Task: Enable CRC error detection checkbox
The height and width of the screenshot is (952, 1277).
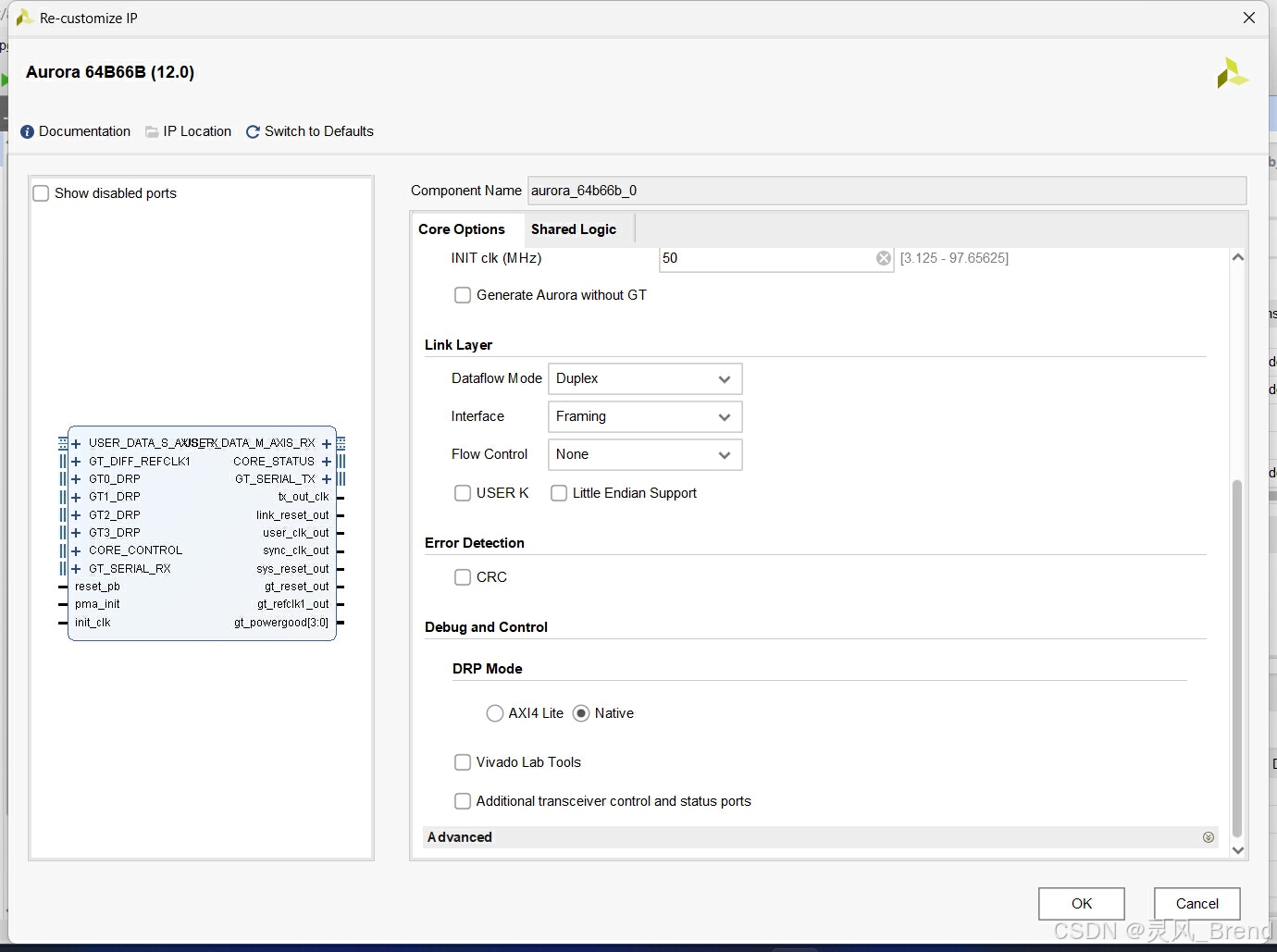Action: (x=463, y=577)
